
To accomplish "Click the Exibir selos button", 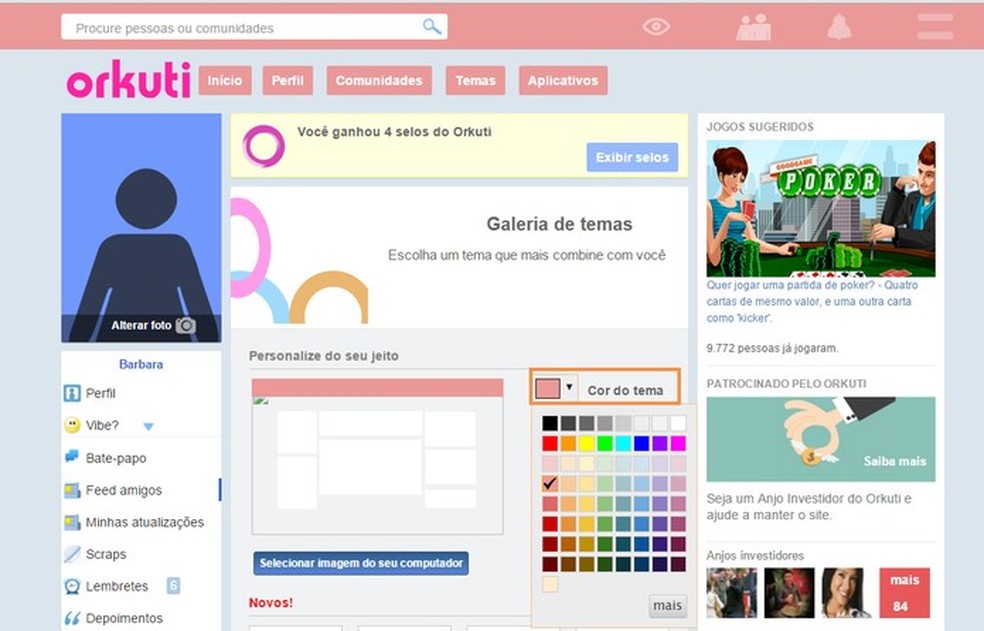I will (x=632, y=157).
